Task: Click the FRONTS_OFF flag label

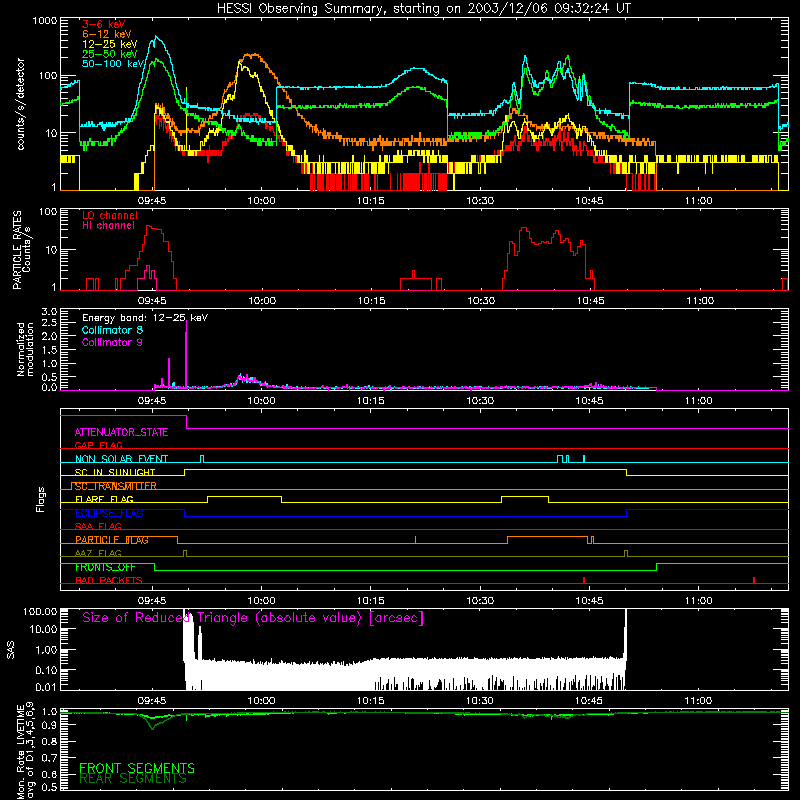Action: click(x=105, y=567)
